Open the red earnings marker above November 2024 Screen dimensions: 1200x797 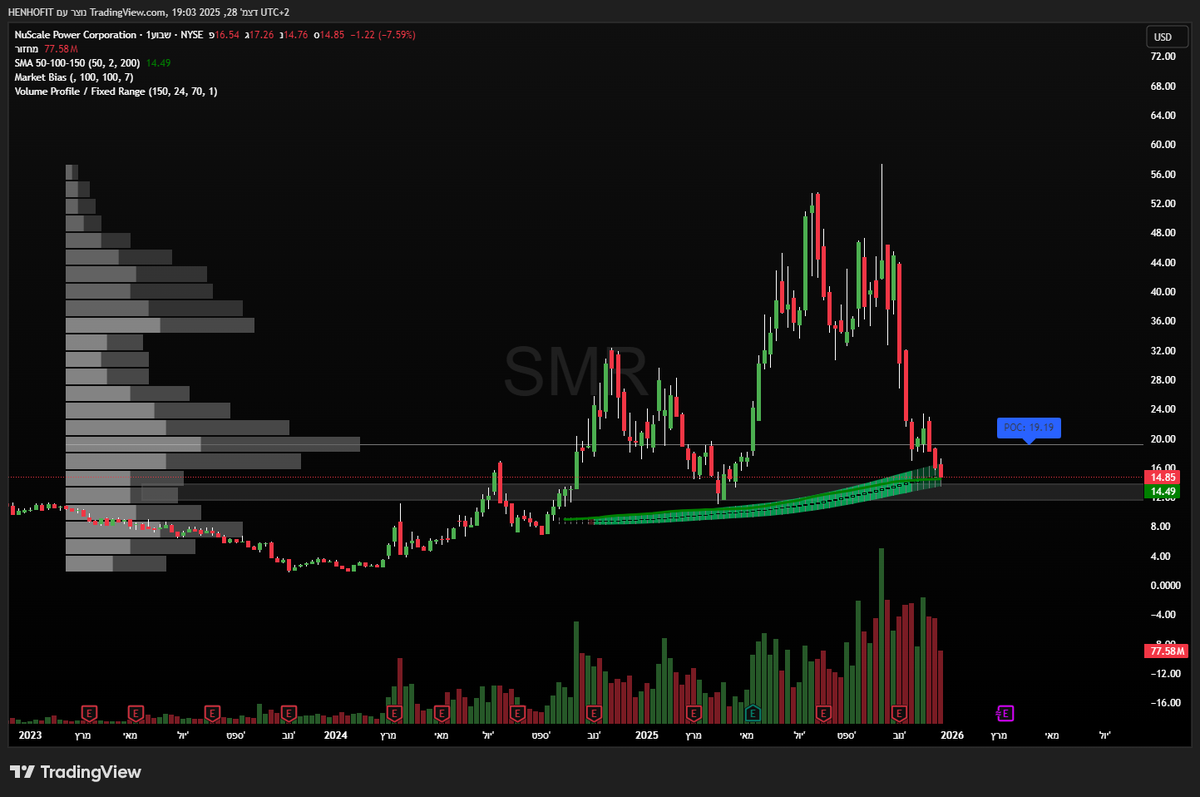(593, 713)
